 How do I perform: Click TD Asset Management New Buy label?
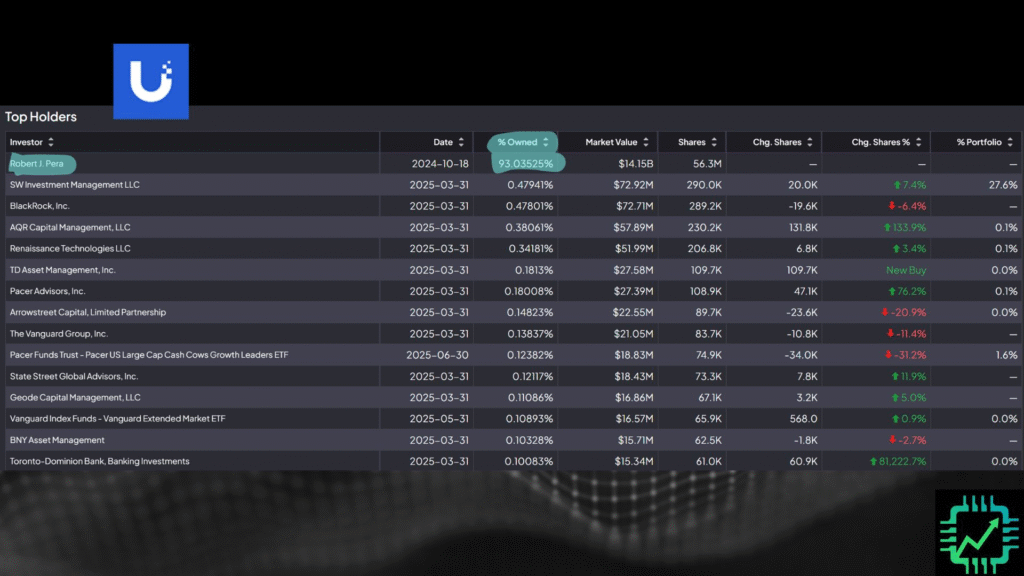coord(906,270)
